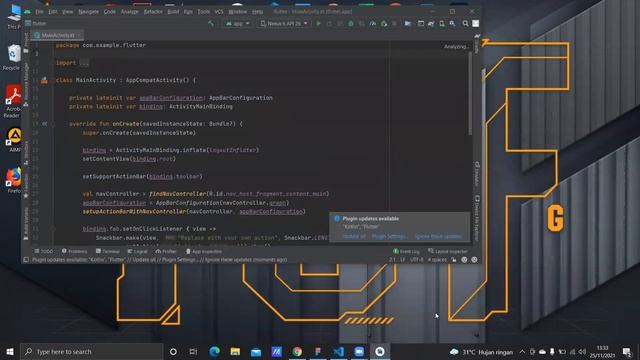Open Device Manager phone icon in toolbar
640x360 pixels.
coord(442,24)
